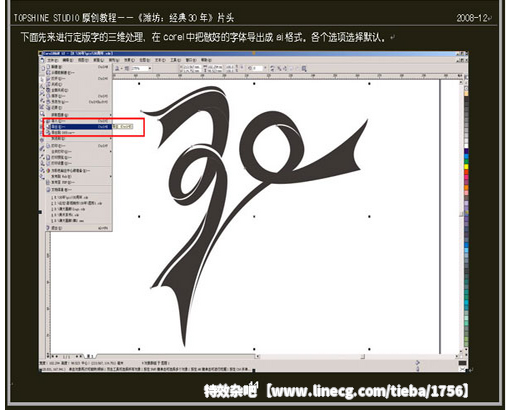Viewport: 506px width, 410px height.
Task: Open the 效果 (Effects) menu in menu bar
Action: click(129, 60)
